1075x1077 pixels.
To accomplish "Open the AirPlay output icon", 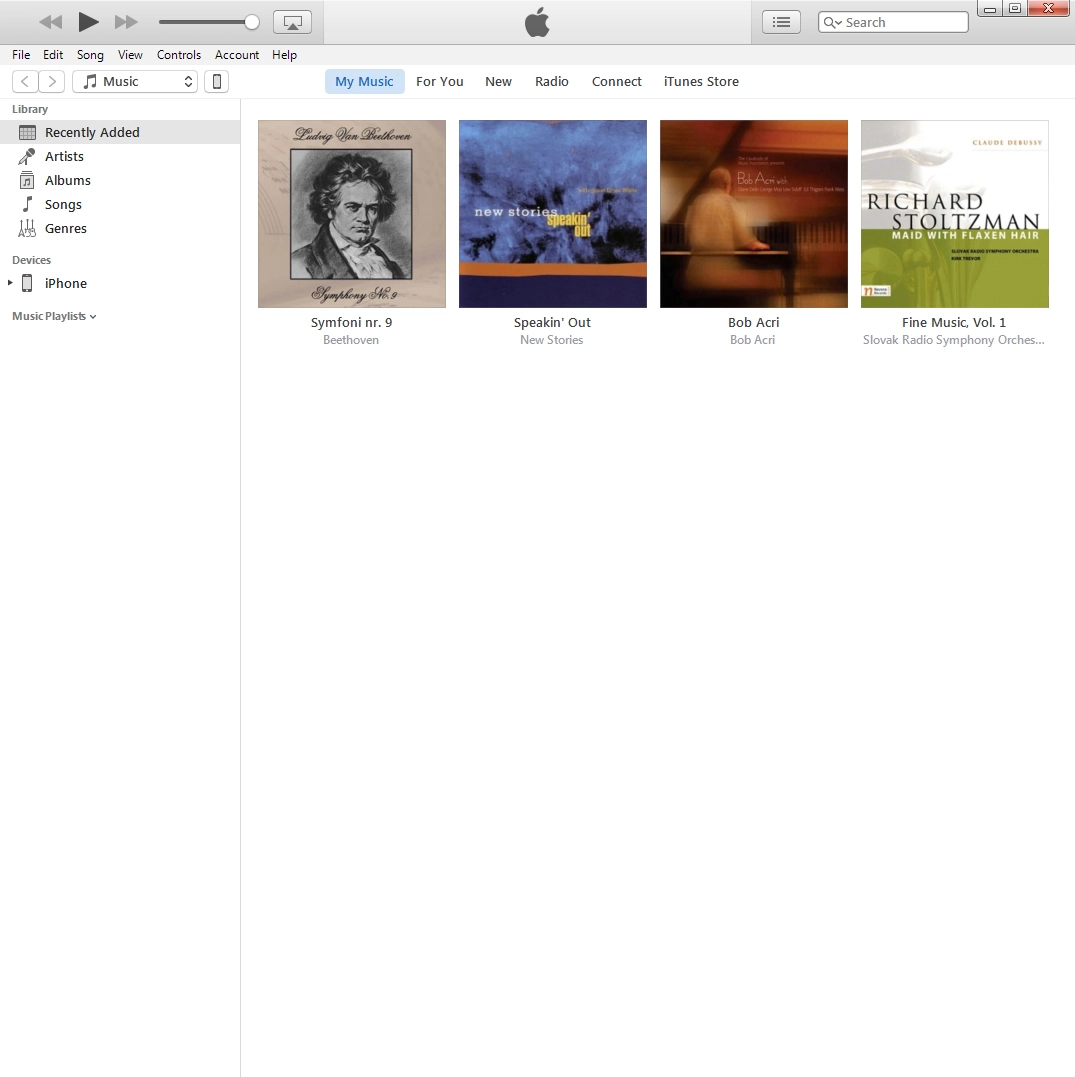I will point(292,22).
